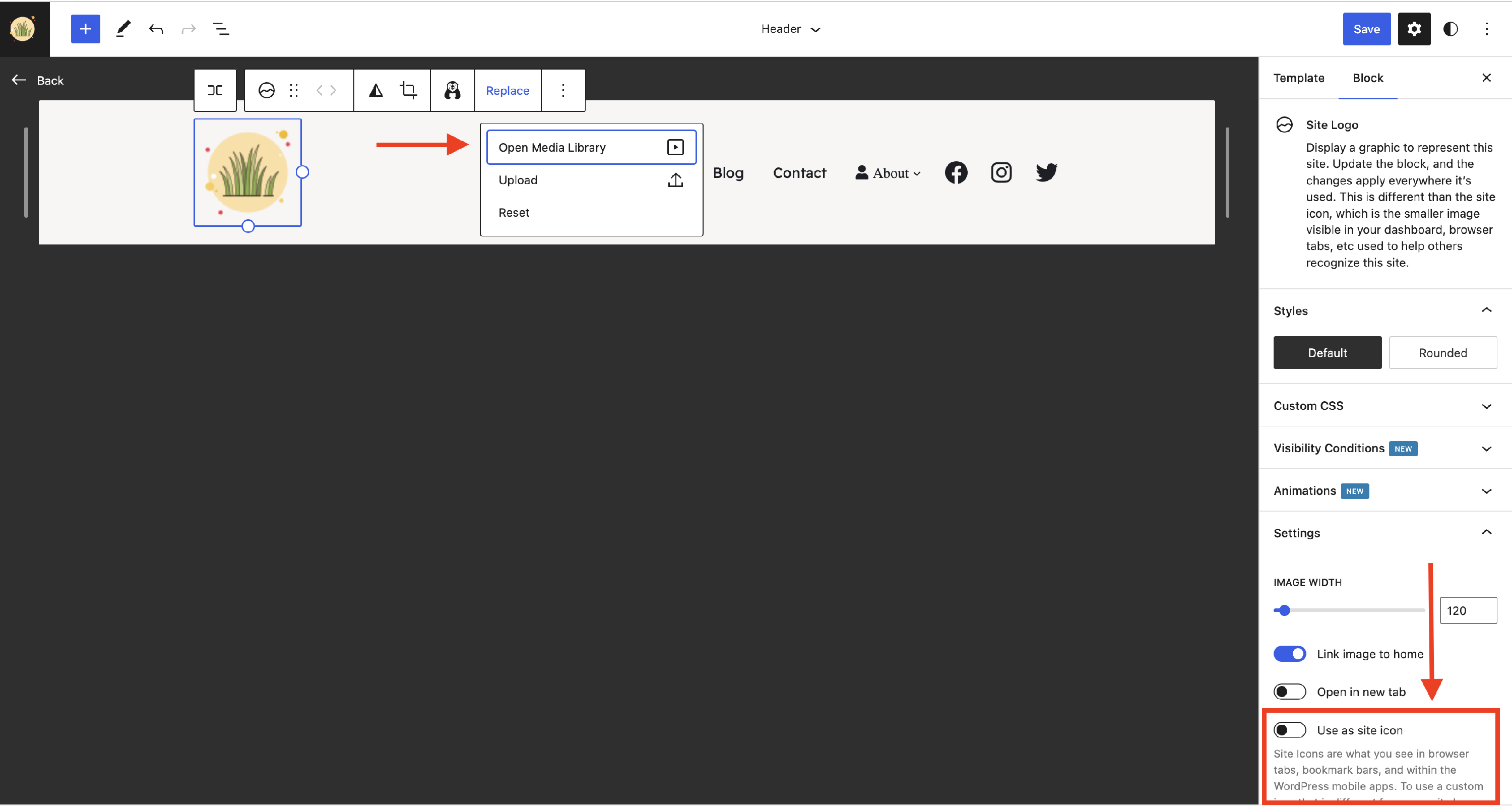The width and height of the screenshot is (1512, 809).
Task: Click the block inserter plus icon
Action: (85, 29)
